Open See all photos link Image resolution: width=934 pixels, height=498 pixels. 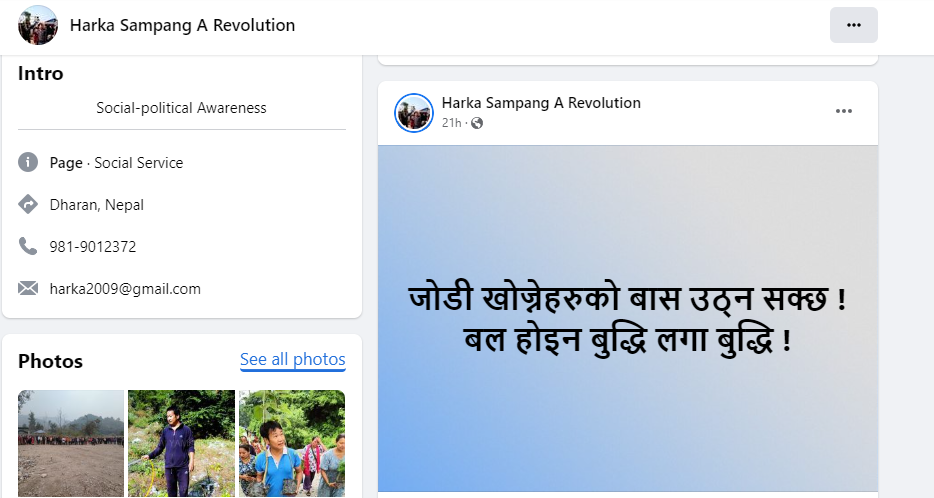click(x=292, y=359)
